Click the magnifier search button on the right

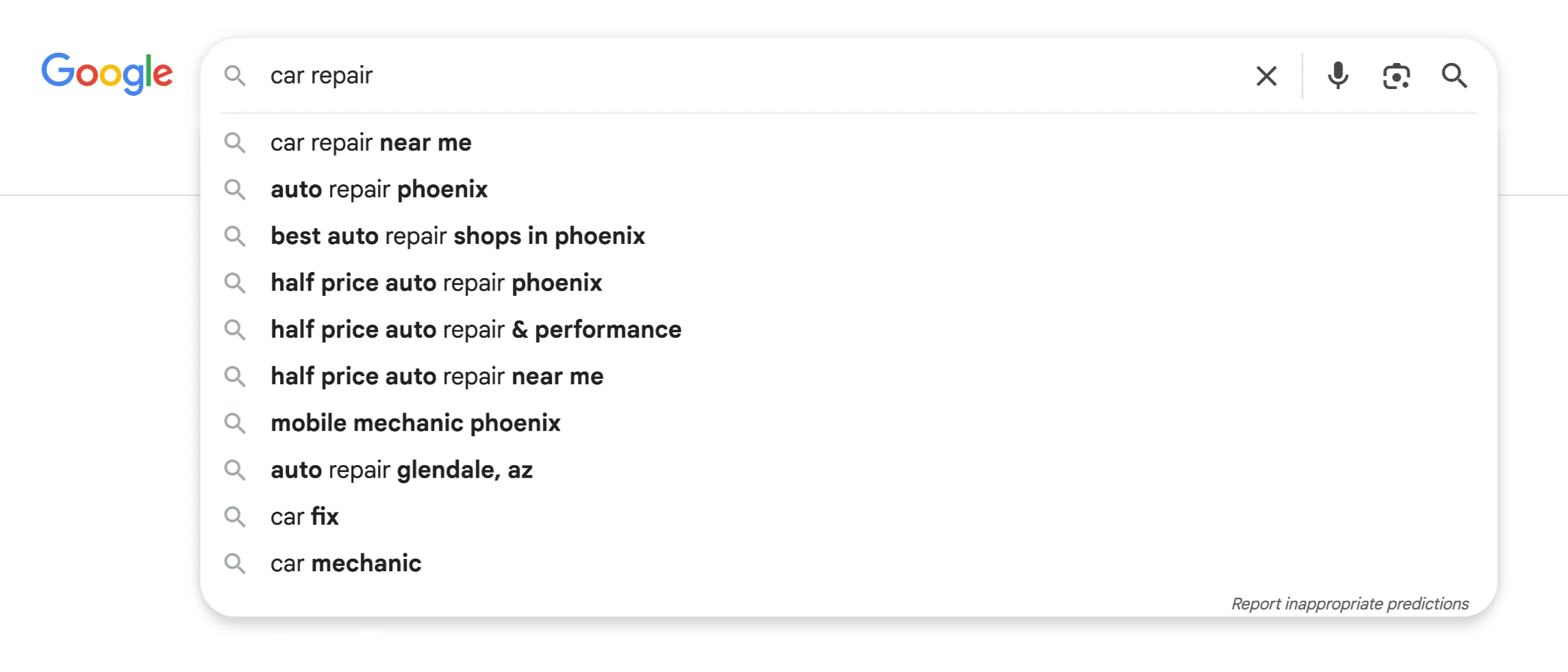tap(1454, 75)
